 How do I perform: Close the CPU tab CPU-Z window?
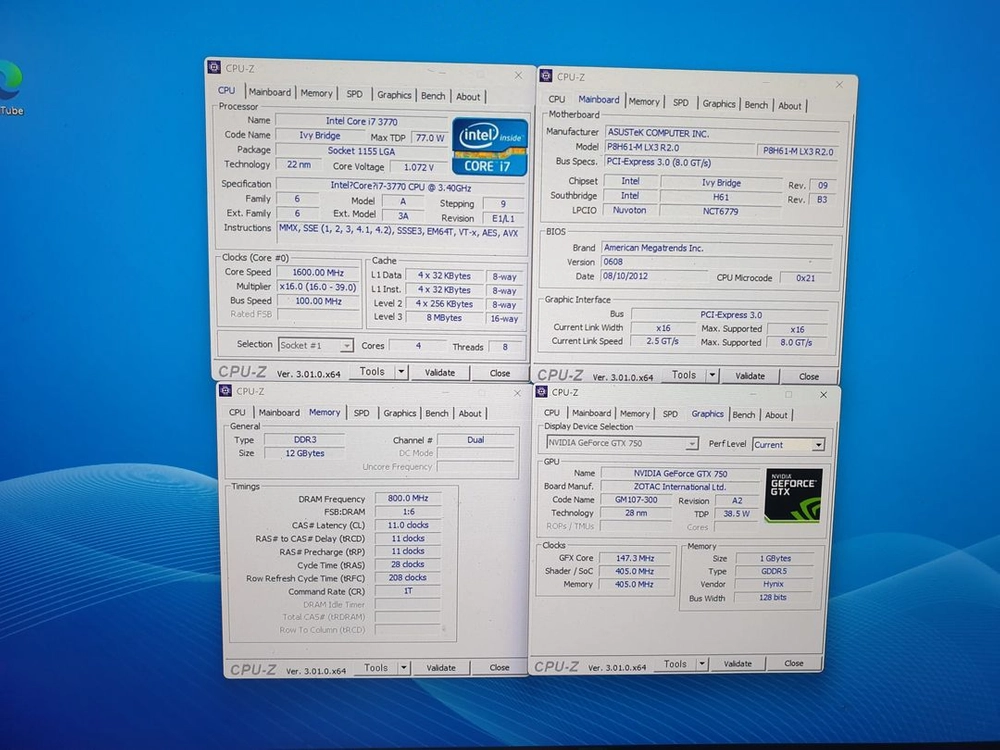[x=518, y=75]
